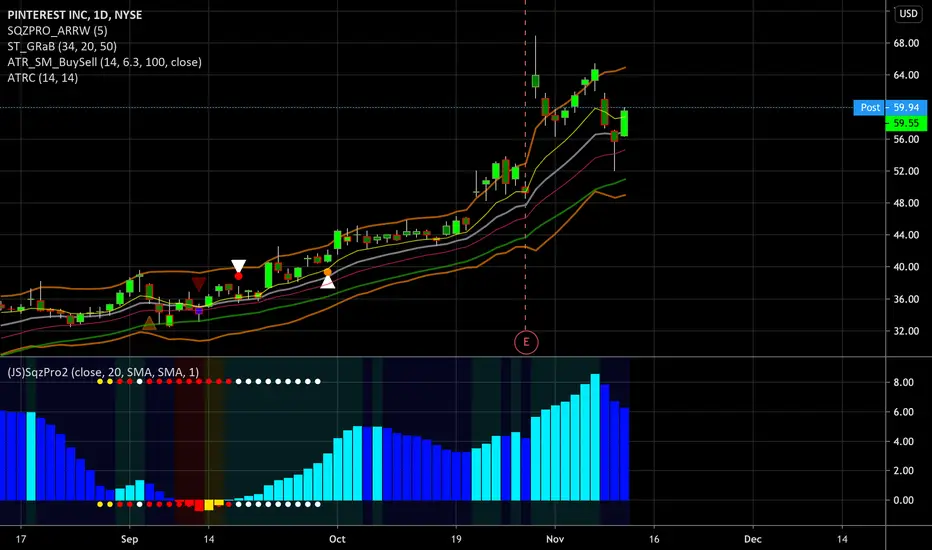The width and height of the screenshot is (932, 550).
Task: Click the Sep date label
Action: coord(129,539)
